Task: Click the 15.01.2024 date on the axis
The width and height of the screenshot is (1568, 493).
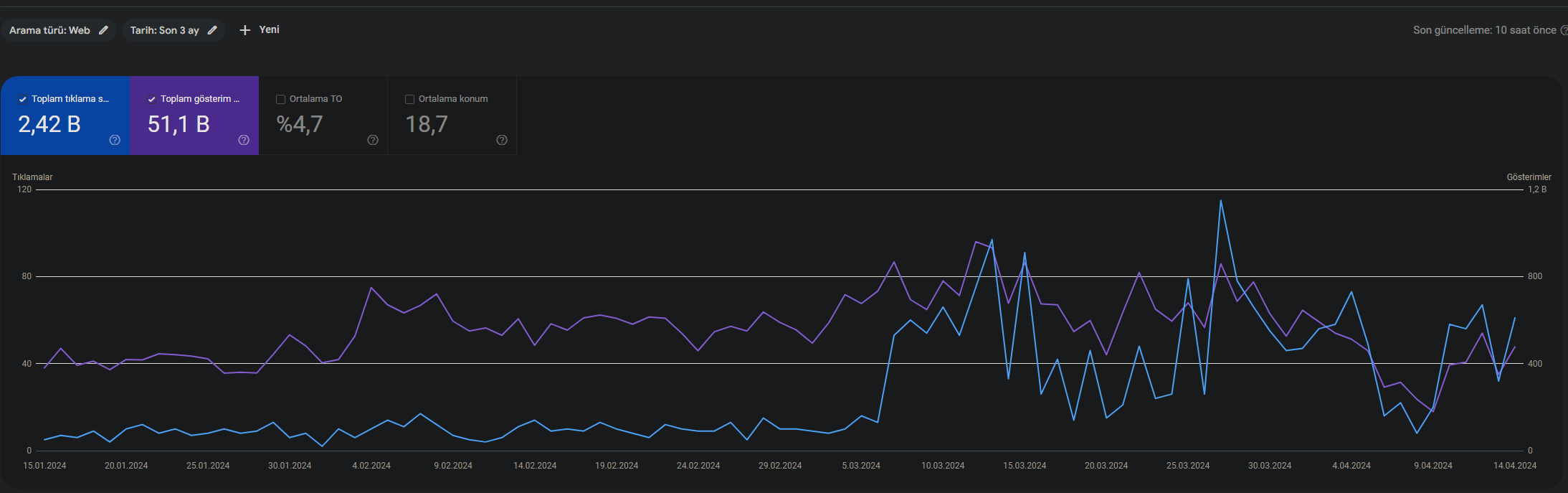Action: tap(44, 466)
